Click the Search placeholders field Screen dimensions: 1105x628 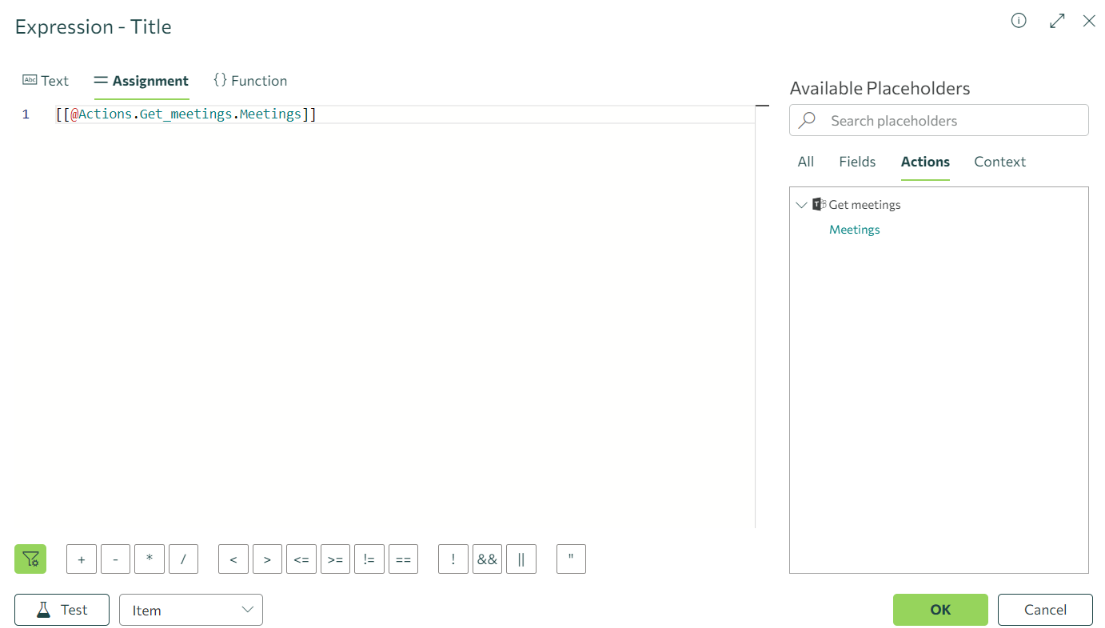(x=939, y=121)
